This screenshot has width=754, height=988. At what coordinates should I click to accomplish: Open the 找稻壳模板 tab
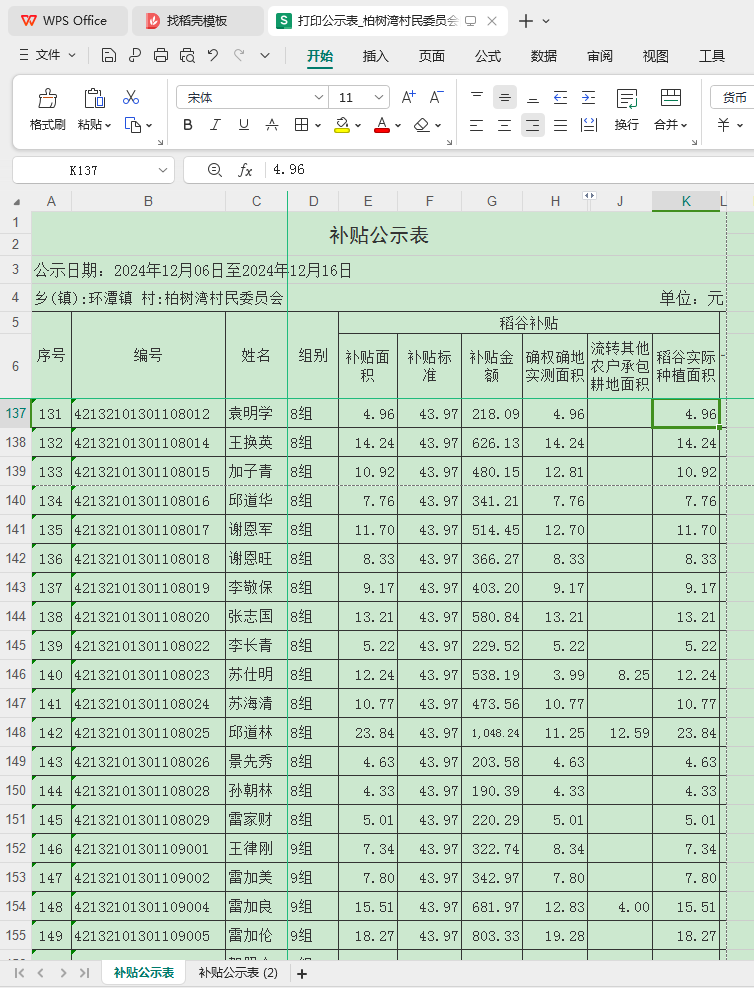point(197,21)
